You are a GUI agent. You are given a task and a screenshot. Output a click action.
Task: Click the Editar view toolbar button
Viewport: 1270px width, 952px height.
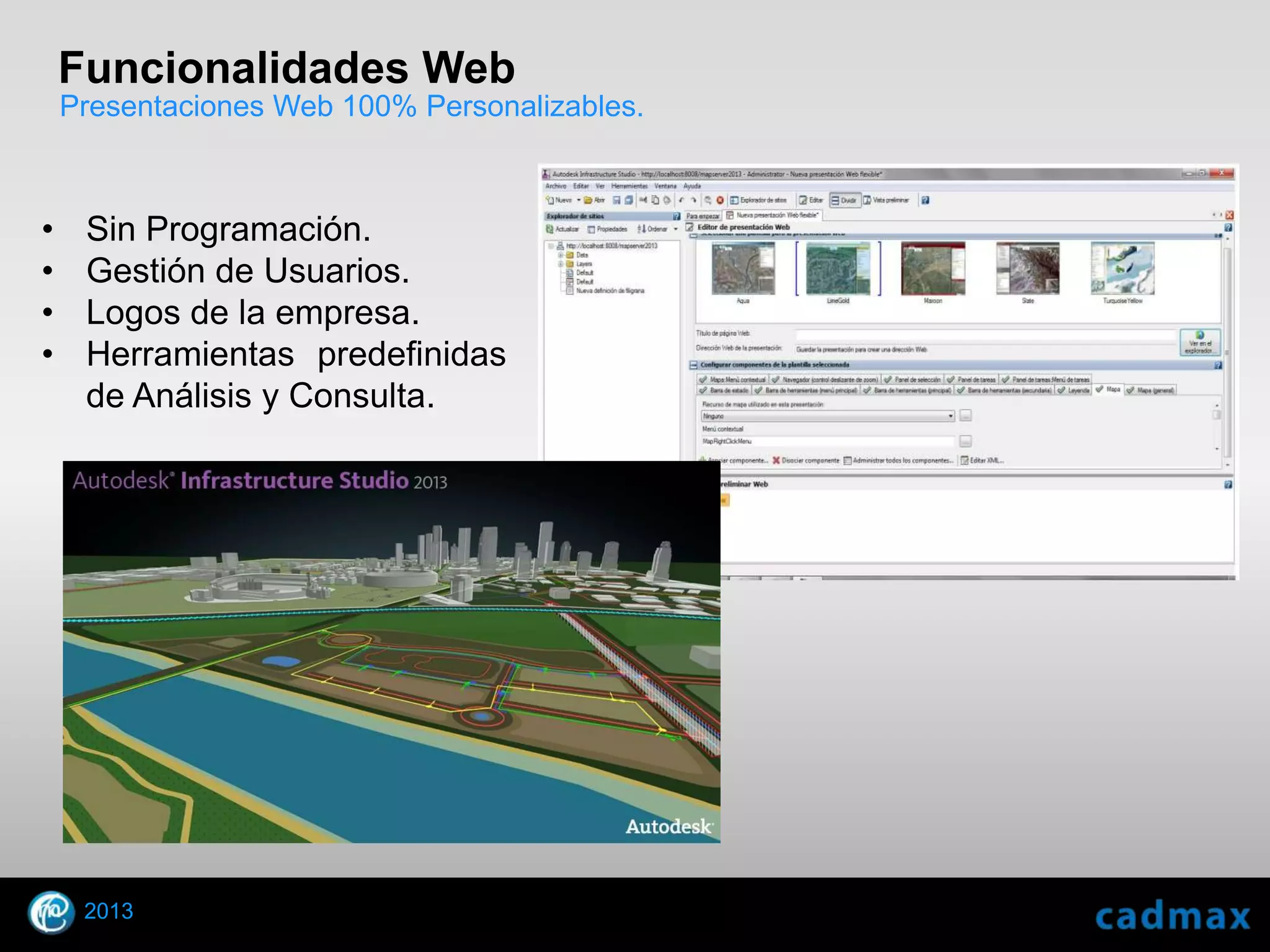811,200
